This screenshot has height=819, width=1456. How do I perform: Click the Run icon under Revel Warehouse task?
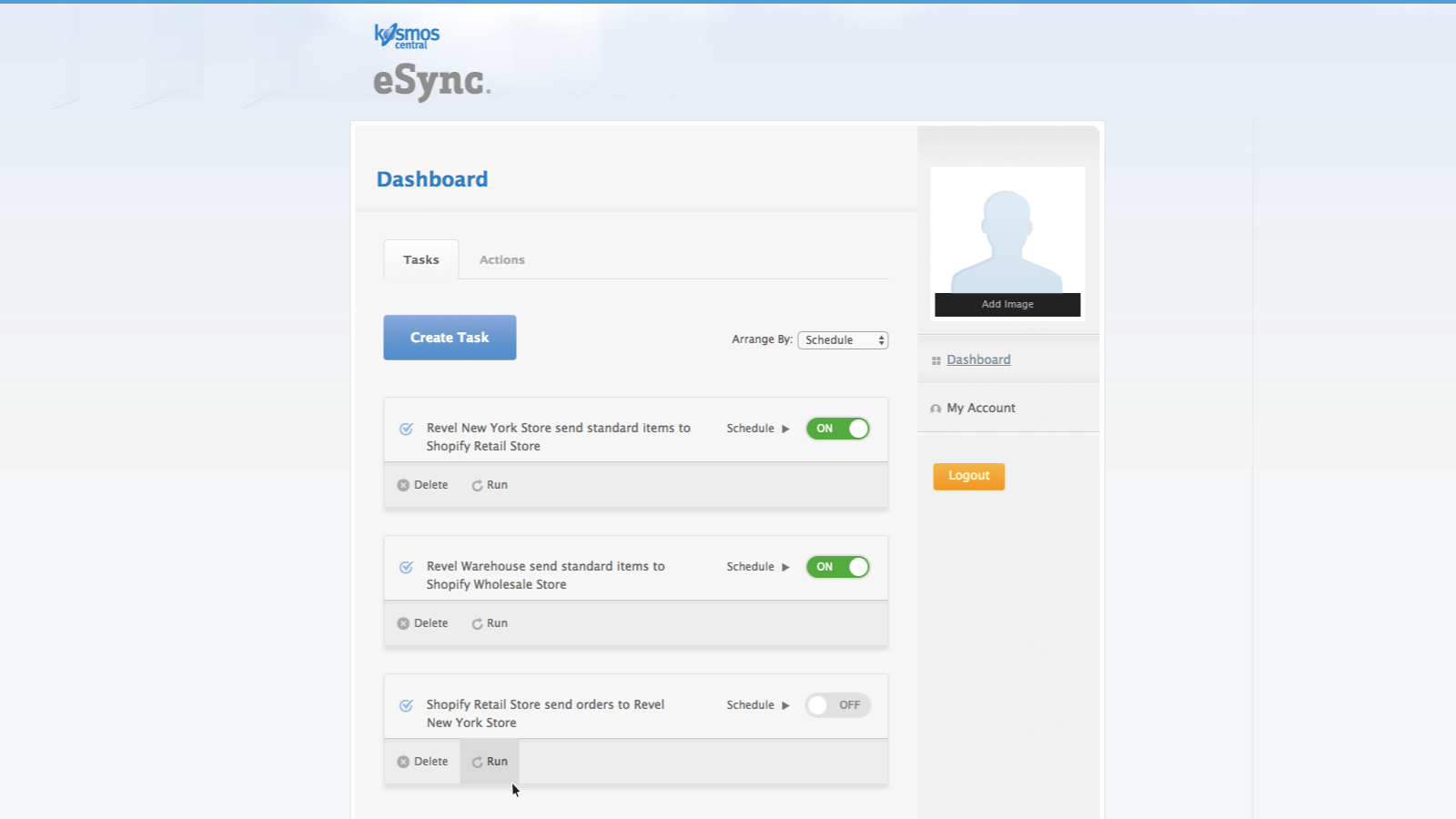pyautogui.click(x=477, y=622)
